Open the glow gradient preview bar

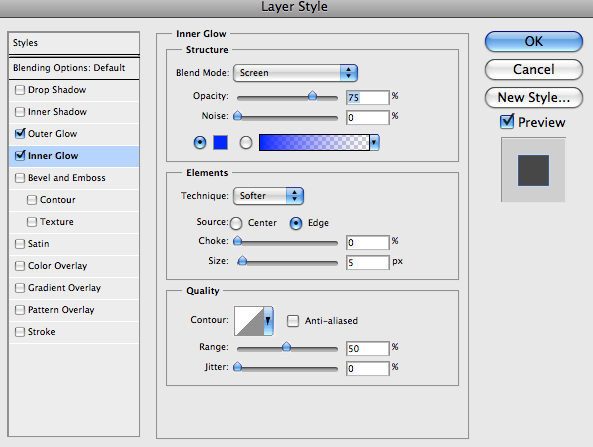point(314,143)
